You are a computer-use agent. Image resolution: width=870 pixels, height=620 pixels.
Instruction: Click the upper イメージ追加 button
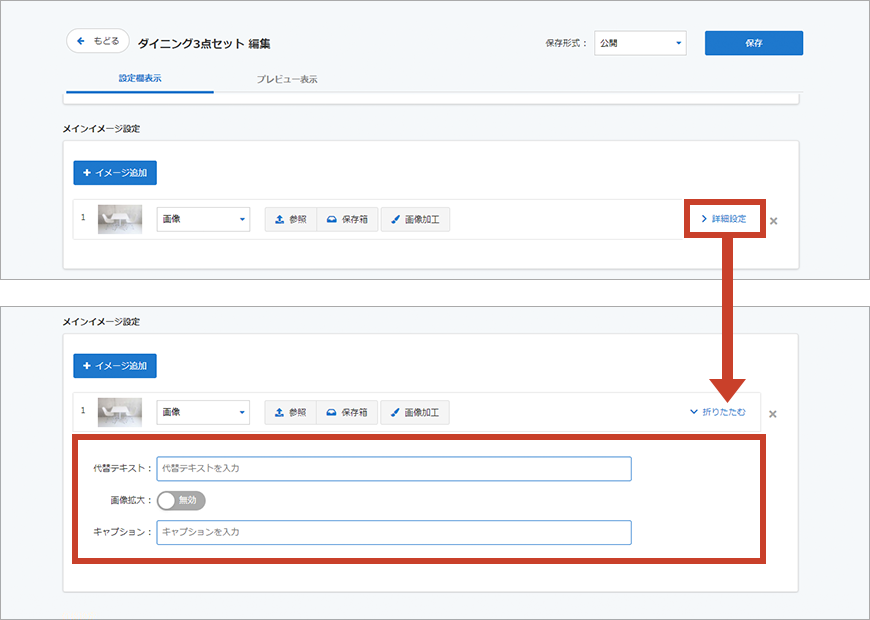tap(115, 173)
